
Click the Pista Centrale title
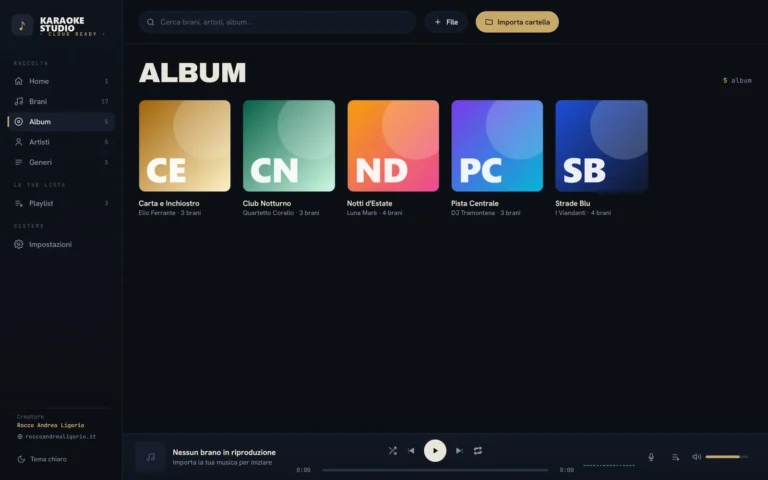(475, 203)
